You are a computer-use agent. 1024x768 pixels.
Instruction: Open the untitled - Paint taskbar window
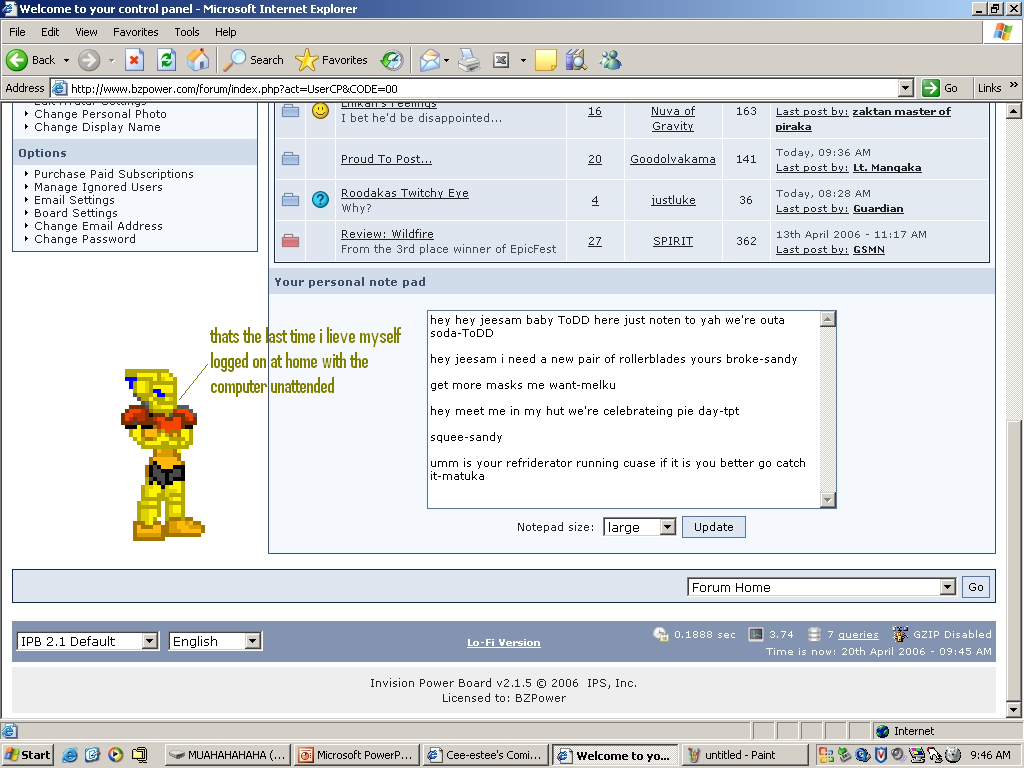point(745,755)
